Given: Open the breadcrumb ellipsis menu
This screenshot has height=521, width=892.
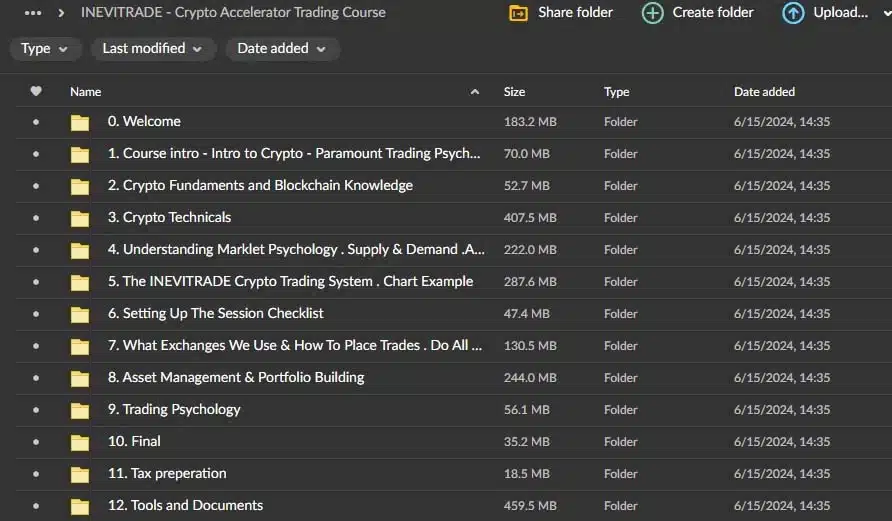Looking at the screenshot, I should (x=33, y=13).
